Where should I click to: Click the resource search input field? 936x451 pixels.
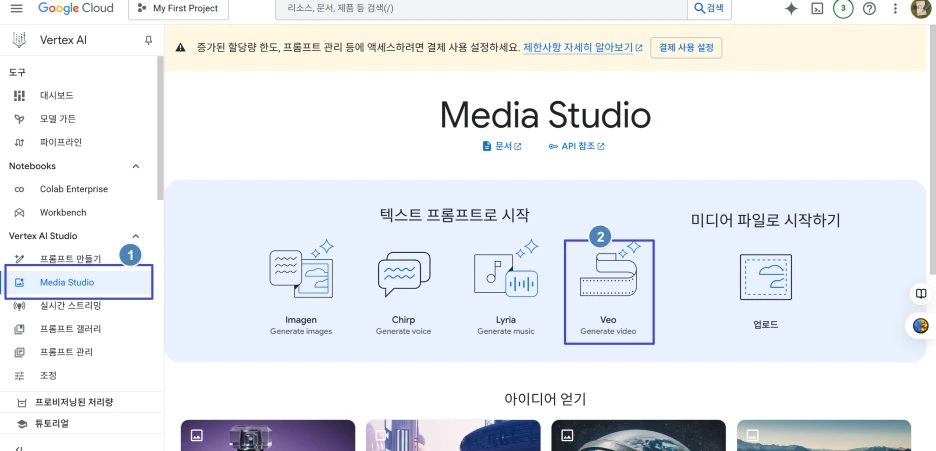click(481, 8)
